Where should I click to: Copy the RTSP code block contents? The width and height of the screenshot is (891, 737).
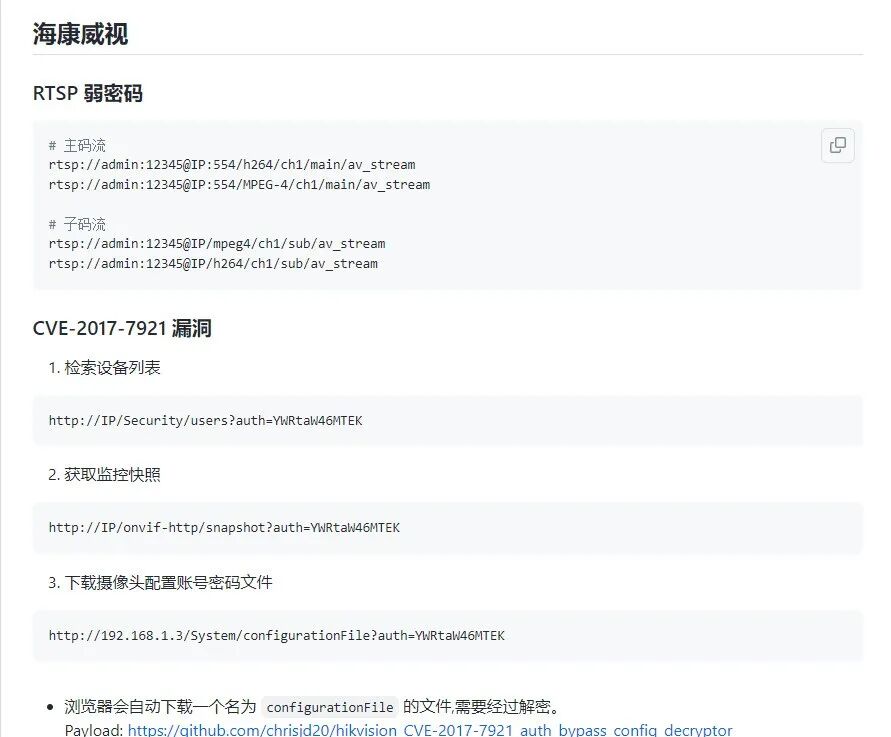(838, 145)
